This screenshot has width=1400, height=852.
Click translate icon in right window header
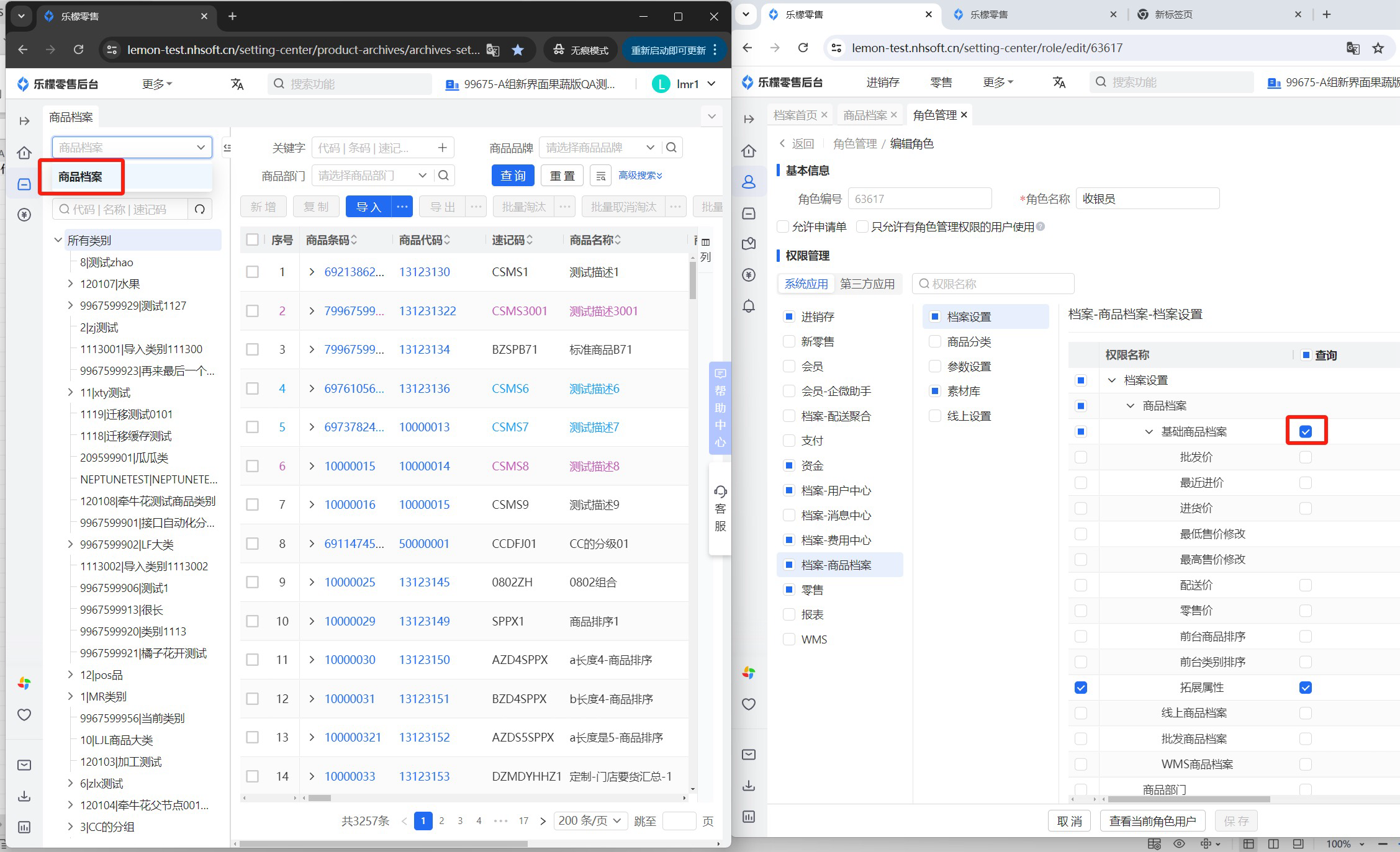tap(1059, 82)
